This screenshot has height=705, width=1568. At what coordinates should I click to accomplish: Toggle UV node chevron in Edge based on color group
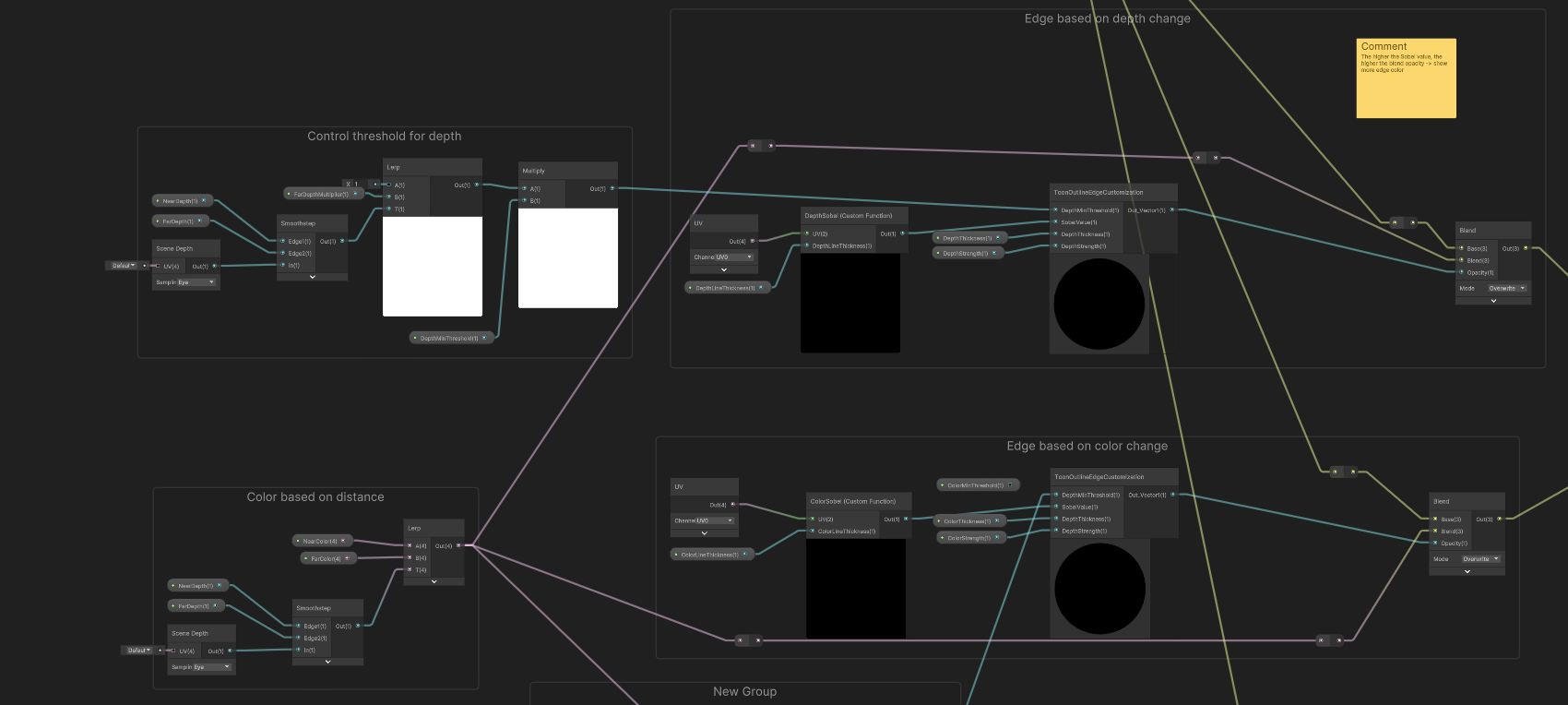point(705,532)
